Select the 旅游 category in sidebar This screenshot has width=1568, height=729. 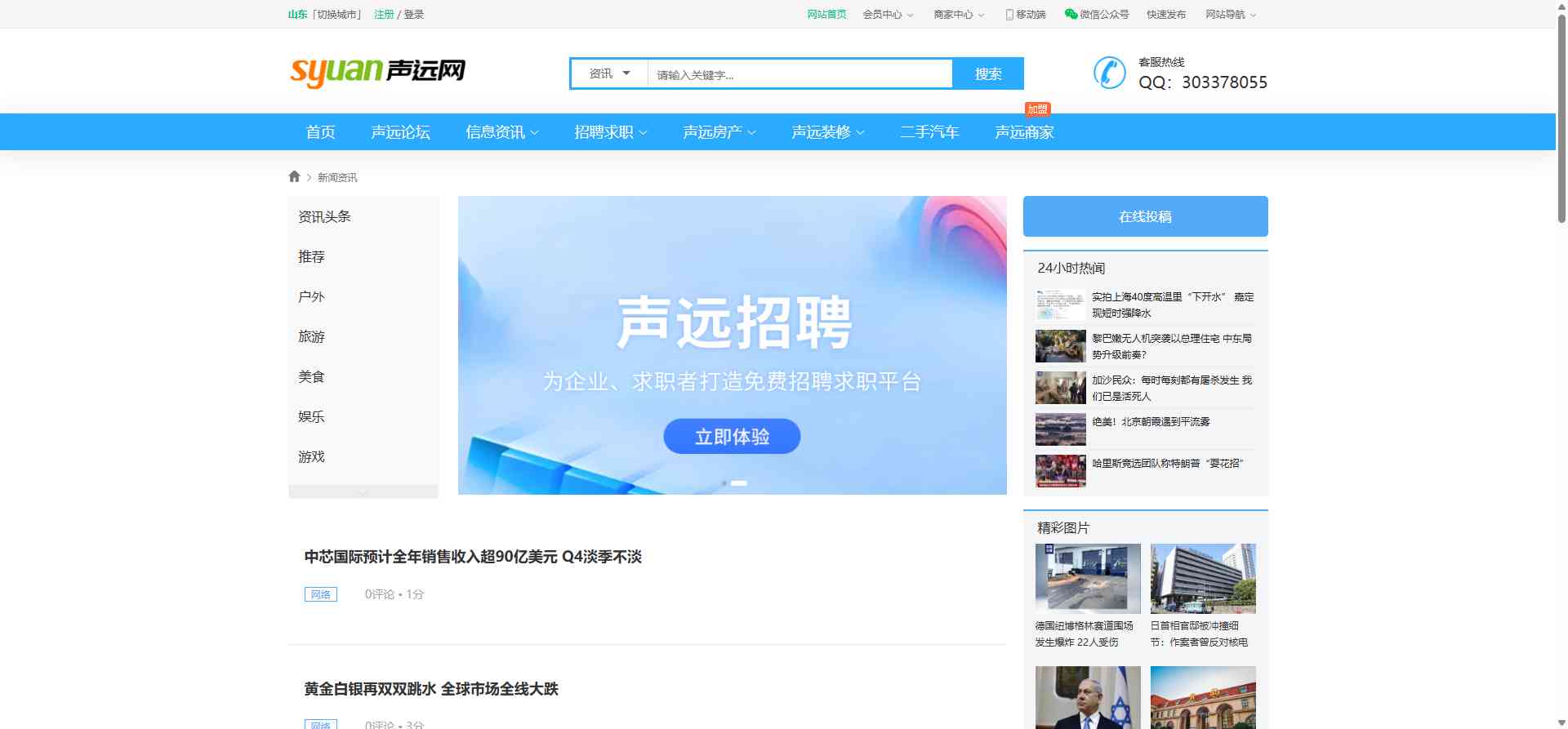[311, 336]
